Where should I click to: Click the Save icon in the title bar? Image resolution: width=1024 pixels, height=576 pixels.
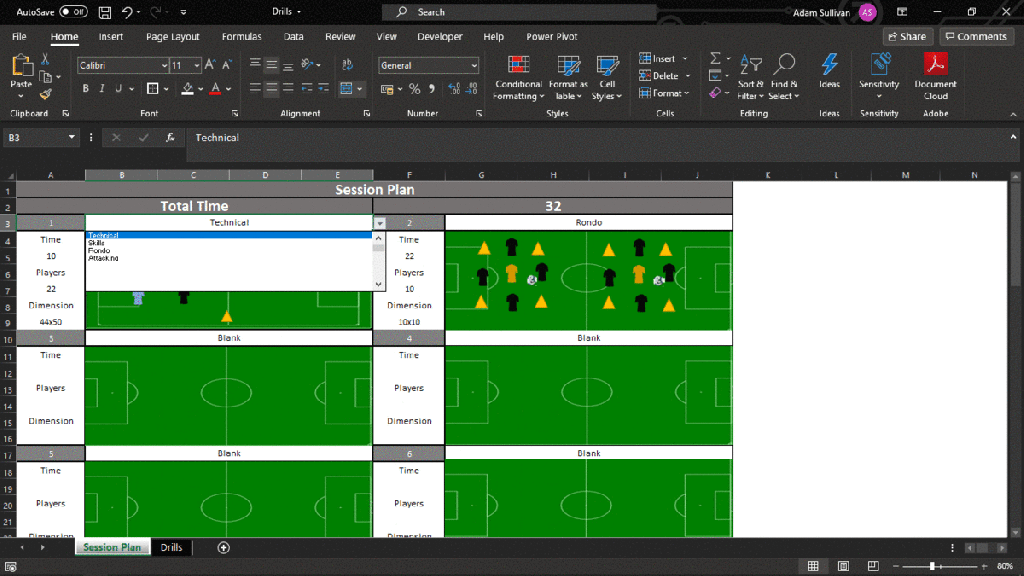[x=106, y=12]
